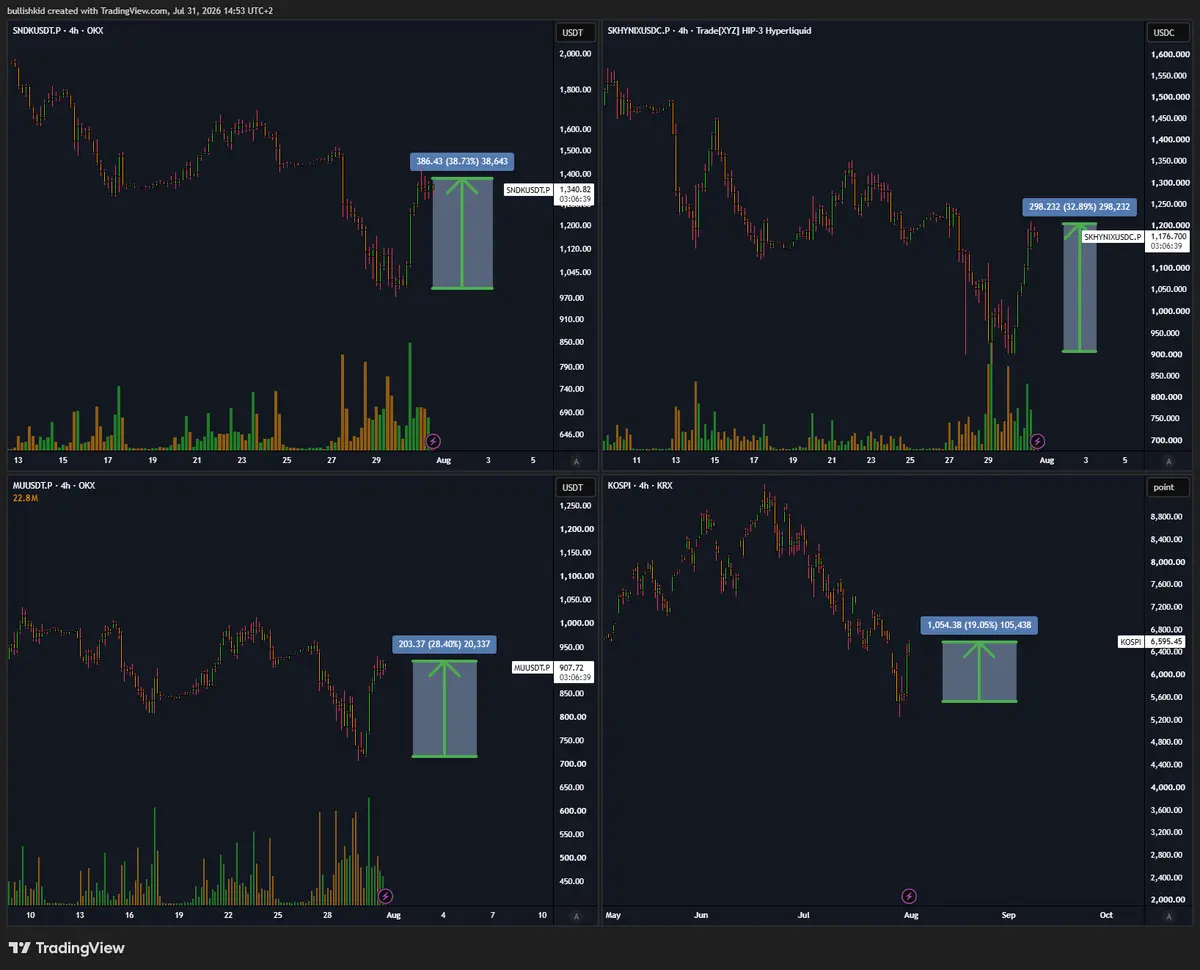1200x970 pixels.
Task: Click the 2,000.00 price level on KOSPI scale
Action: point(1168,900)
